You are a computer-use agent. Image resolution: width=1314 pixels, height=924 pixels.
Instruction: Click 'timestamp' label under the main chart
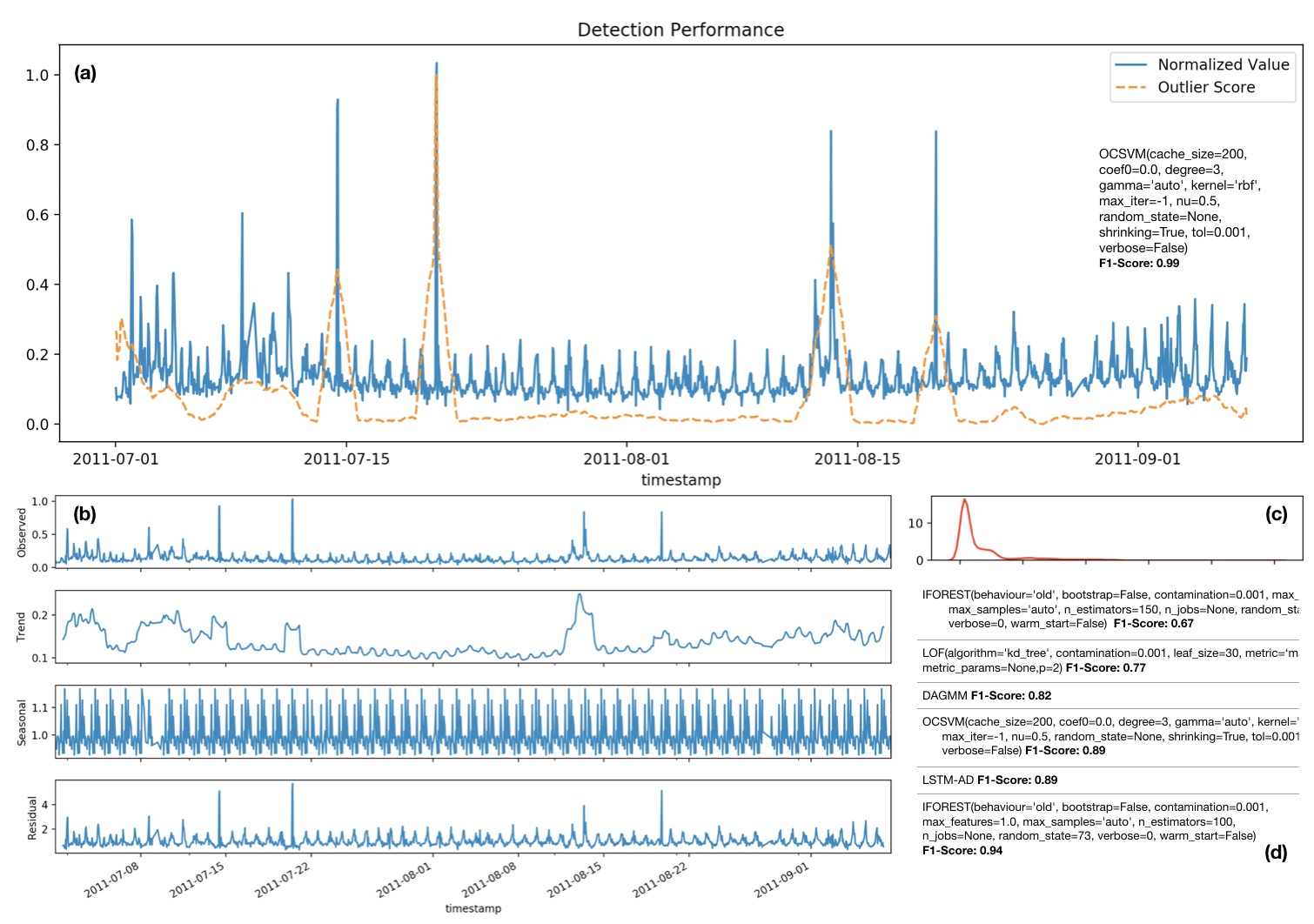[x=680, y=480]
